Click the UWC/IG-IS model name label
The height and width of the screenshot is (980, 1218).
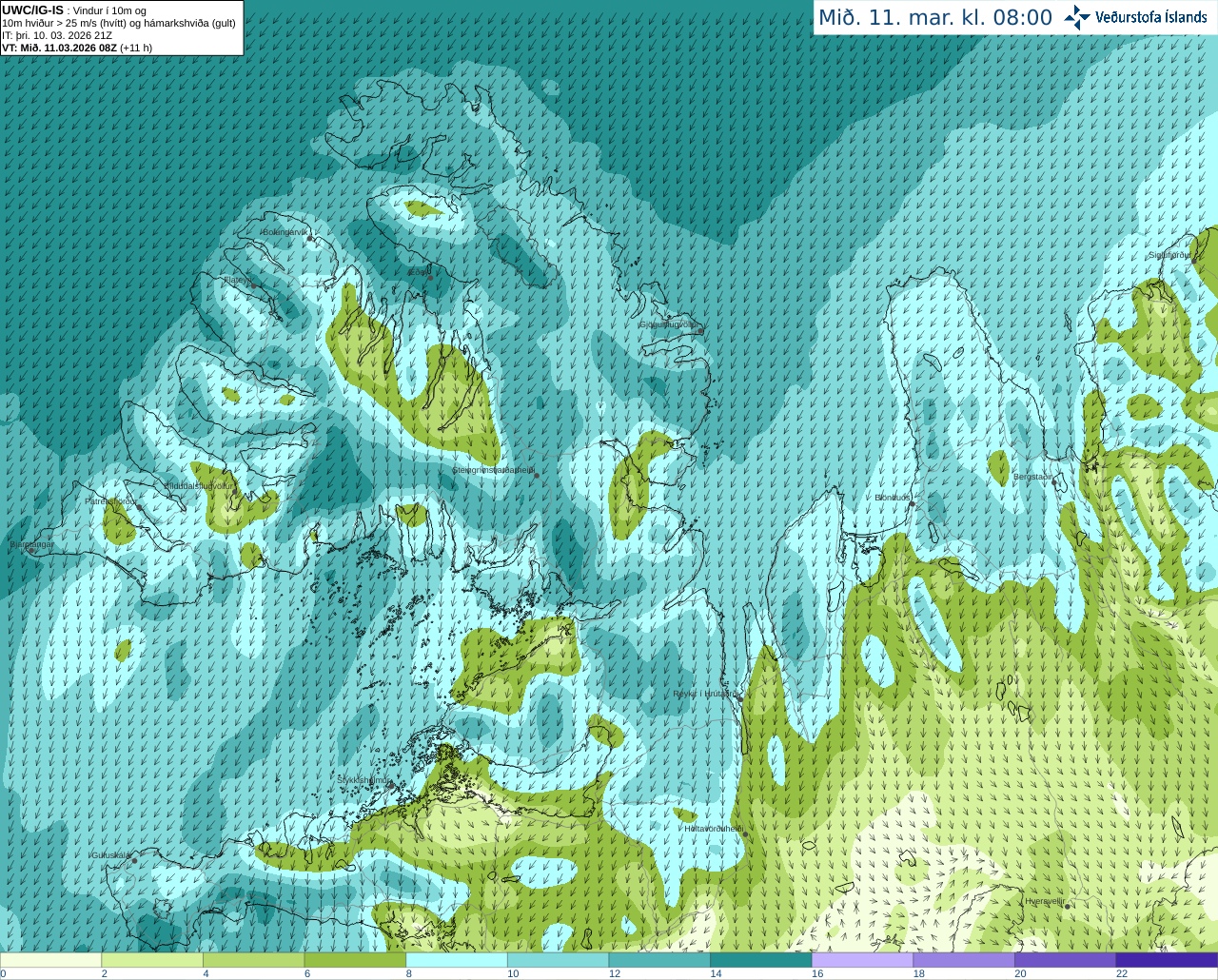click(32, 10)
